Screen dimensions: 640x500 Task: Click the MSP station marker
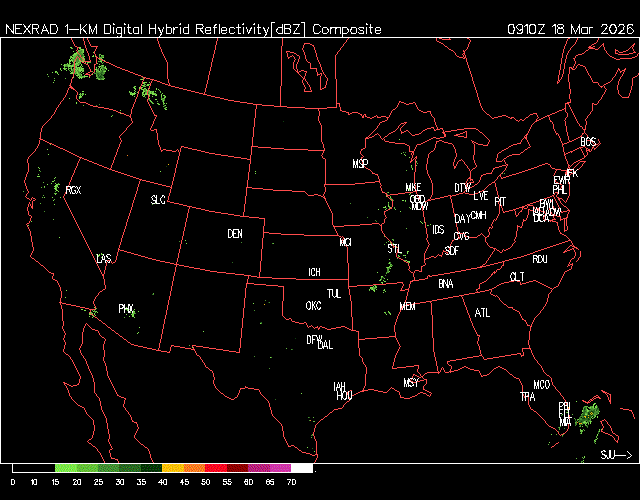click(360, 163)
